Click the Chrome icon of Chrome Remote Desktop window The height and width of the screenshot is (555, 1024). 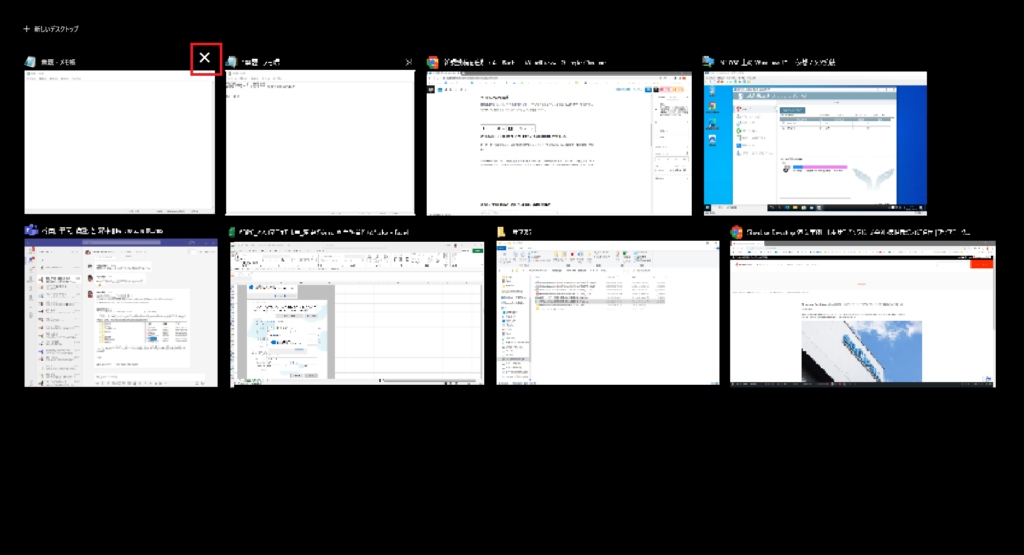(x=736, y=232)
